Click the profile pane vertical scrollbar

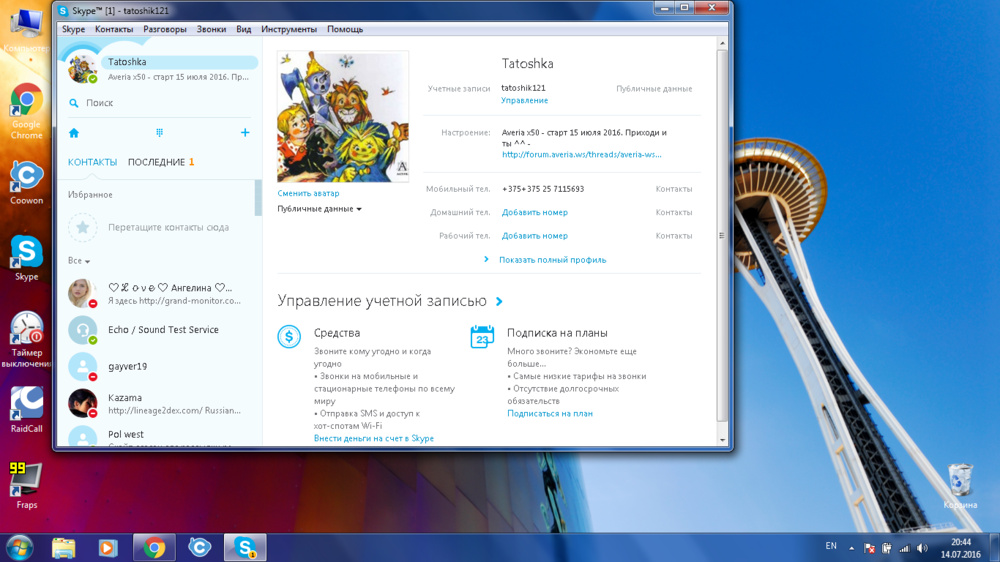[x=722, y=236]
